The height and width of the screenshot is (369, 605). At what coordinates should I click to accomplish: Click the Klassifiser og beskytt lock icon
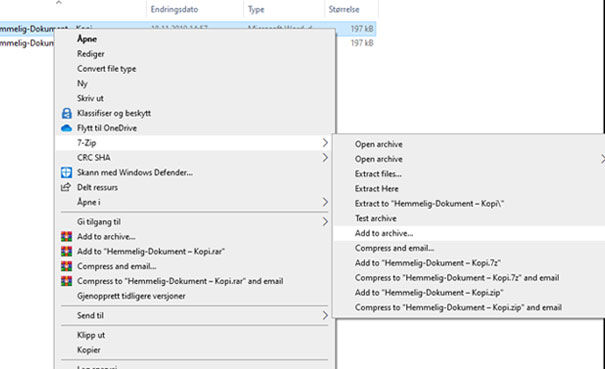tap(66, 113)
